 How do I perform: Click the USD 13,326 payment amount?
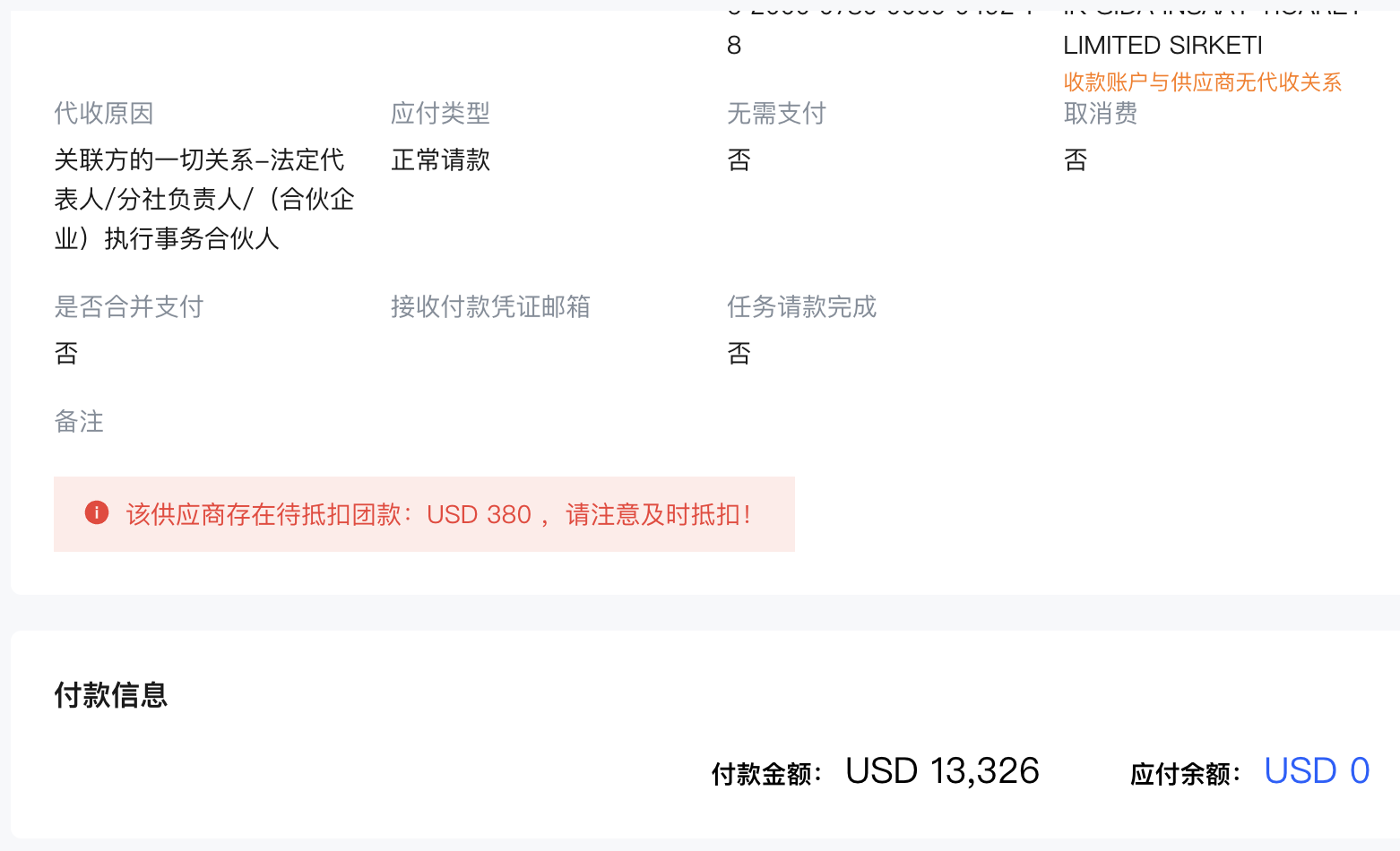(942, 771)
